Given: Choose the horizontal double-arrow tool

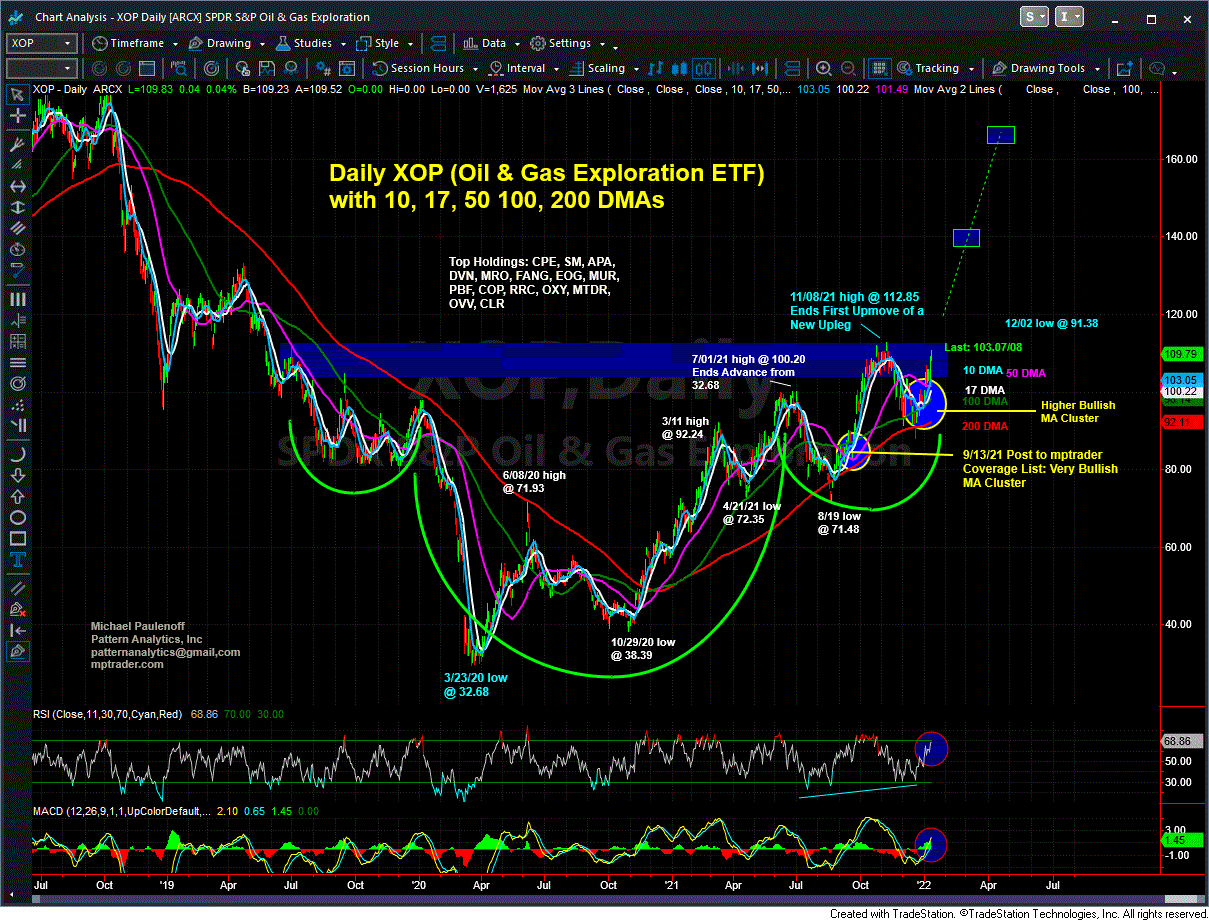Looking at the screenshot, I should tap(16, 186).
